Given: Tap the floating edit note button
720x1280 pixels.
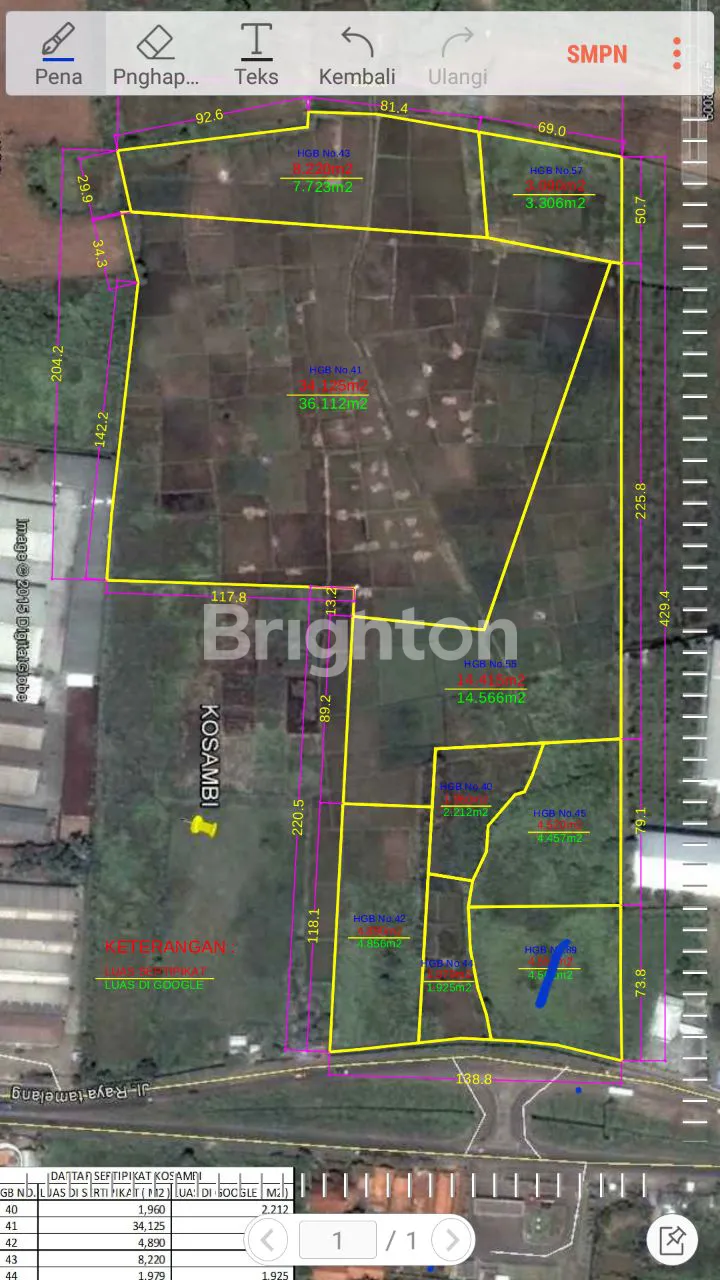Looking at the screenshot, I should [x=672, y=1240].
